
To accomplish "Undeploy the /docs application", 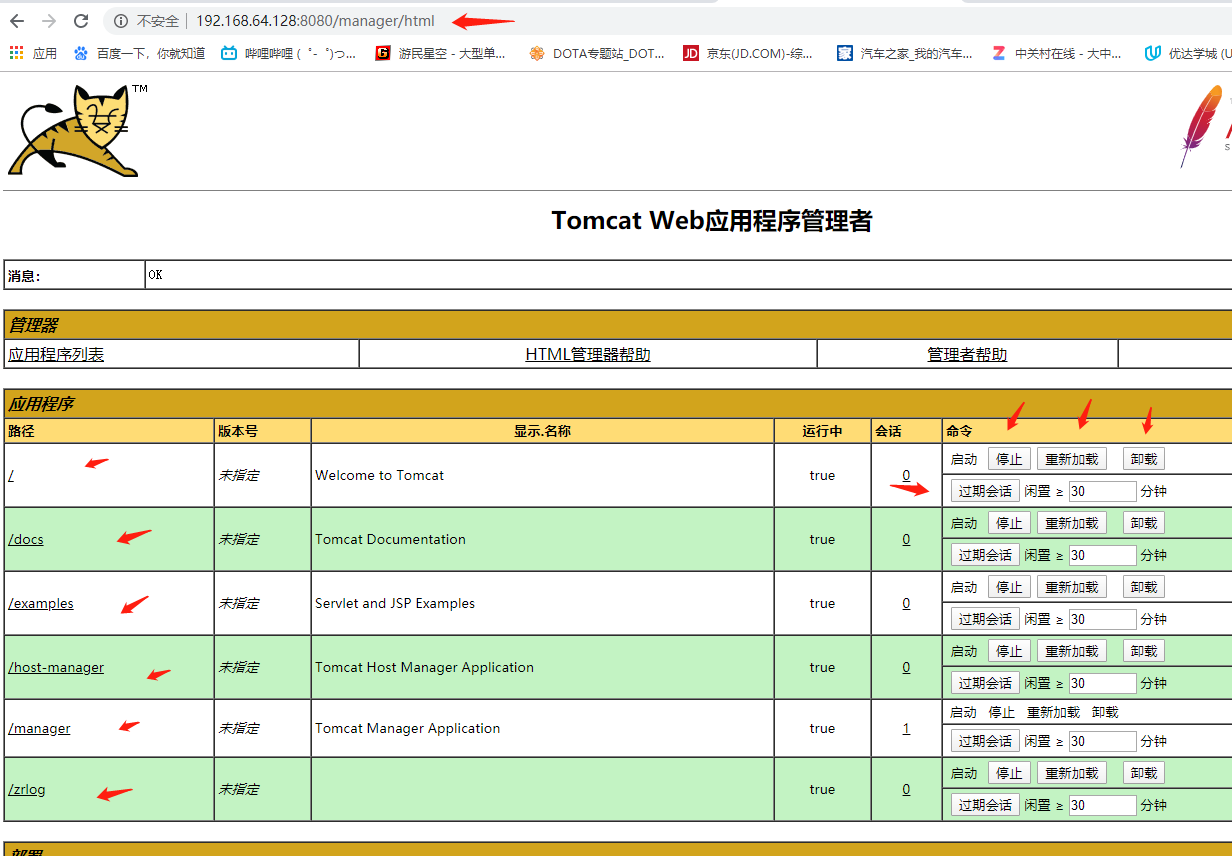I will coord(1144,523).
